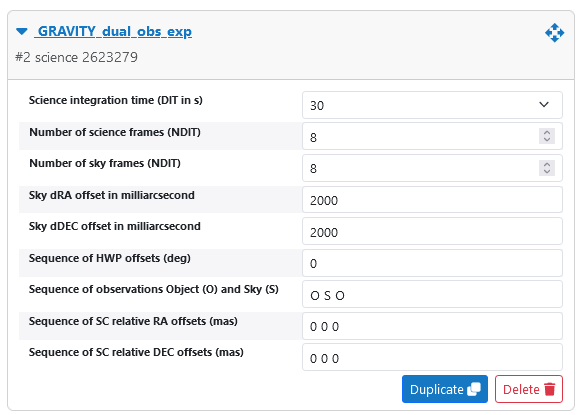This screenshot has height=415, width=582.
Task: Duplicate this template
Action: pos(445,389)
